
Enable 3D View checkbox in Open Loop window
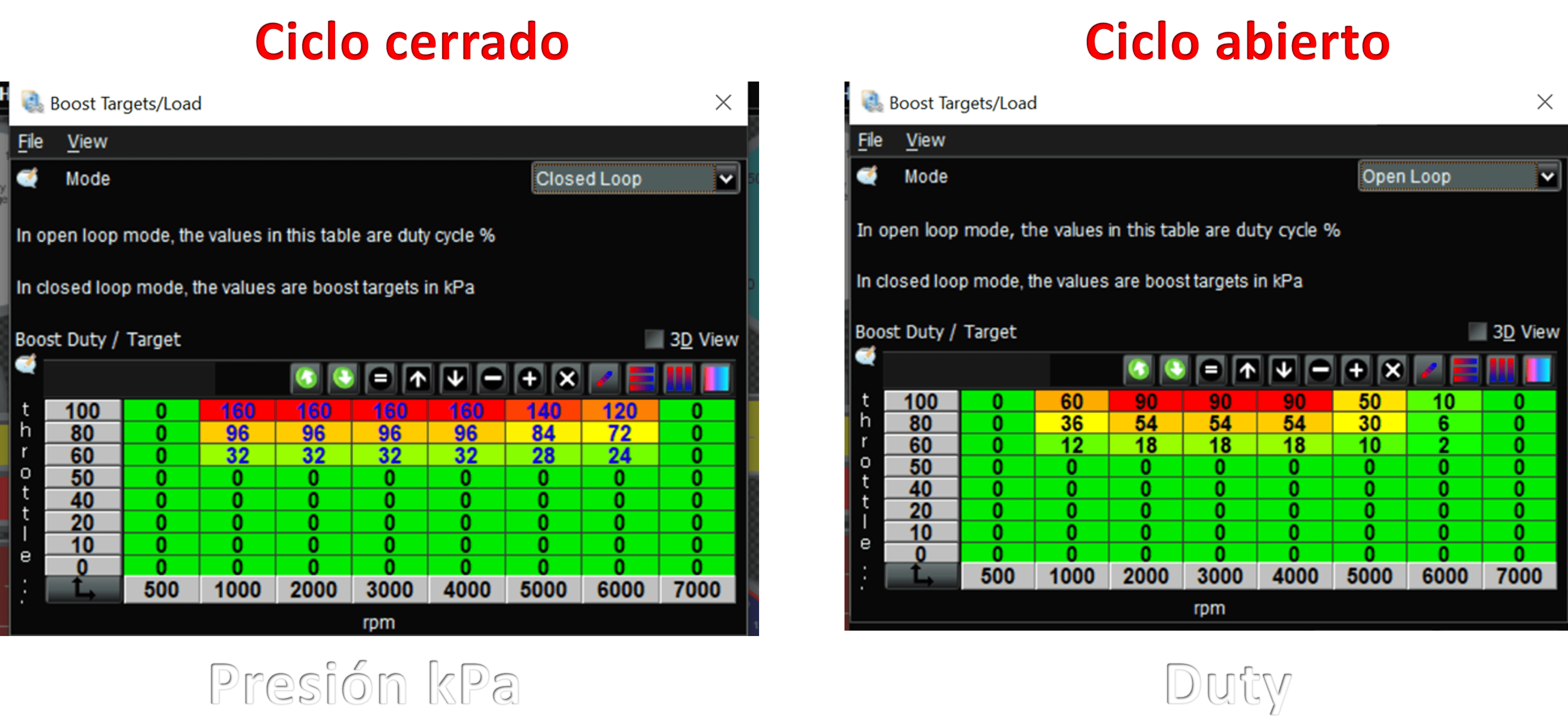tap(1477, 331)
